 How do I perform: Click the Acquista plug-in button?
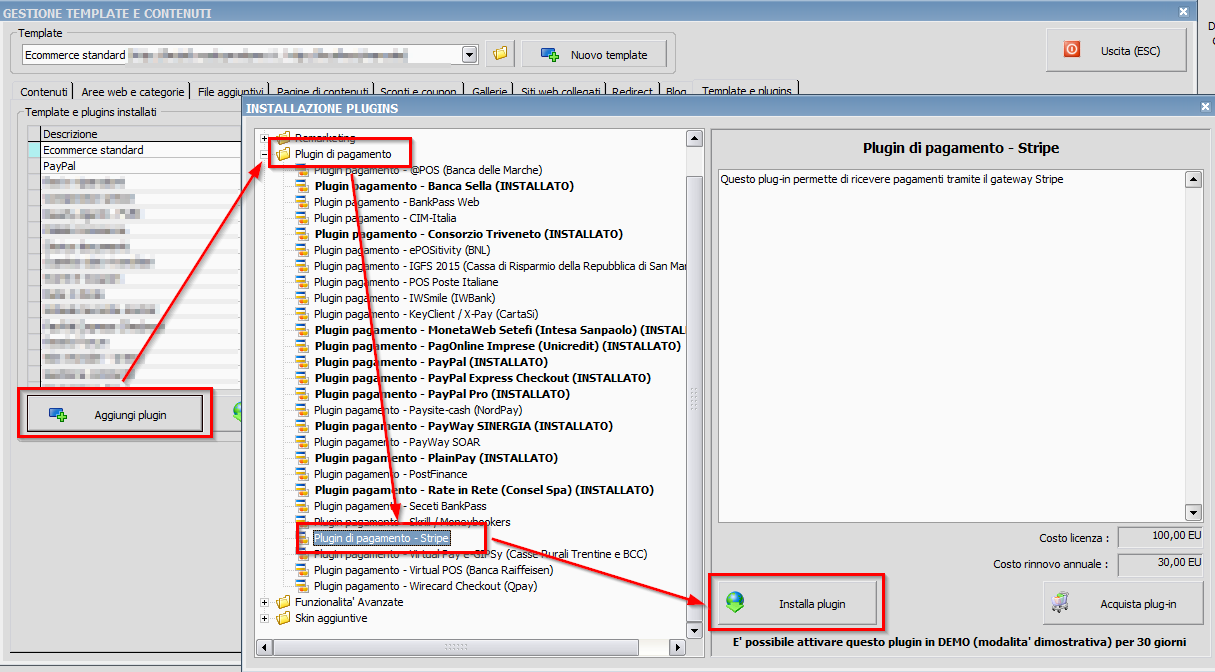click(x=1123, y=603)
